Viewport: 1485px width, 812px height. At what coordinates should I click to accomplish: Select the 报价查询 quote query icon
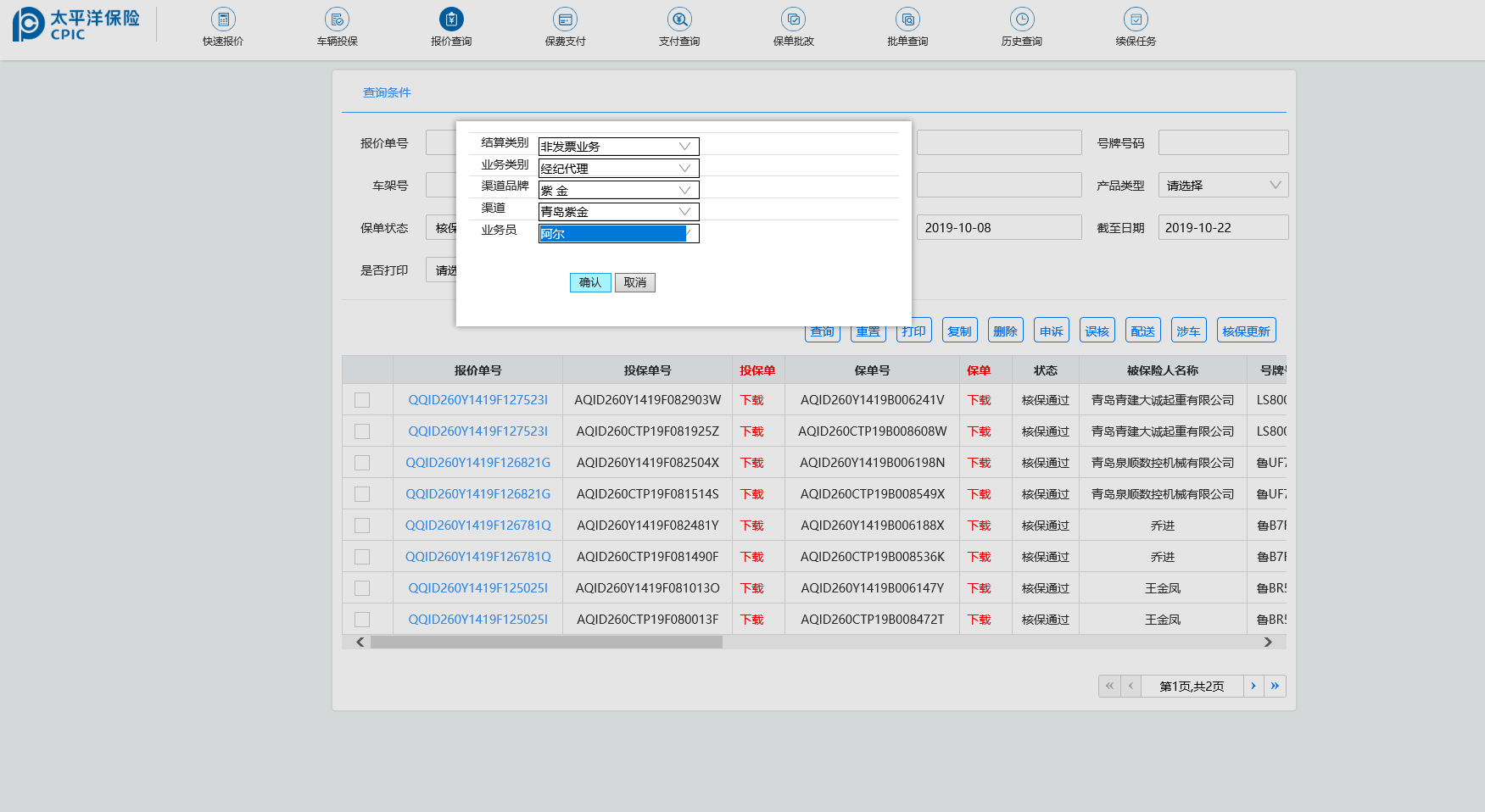pyautogui.click(x=451, y=19)
